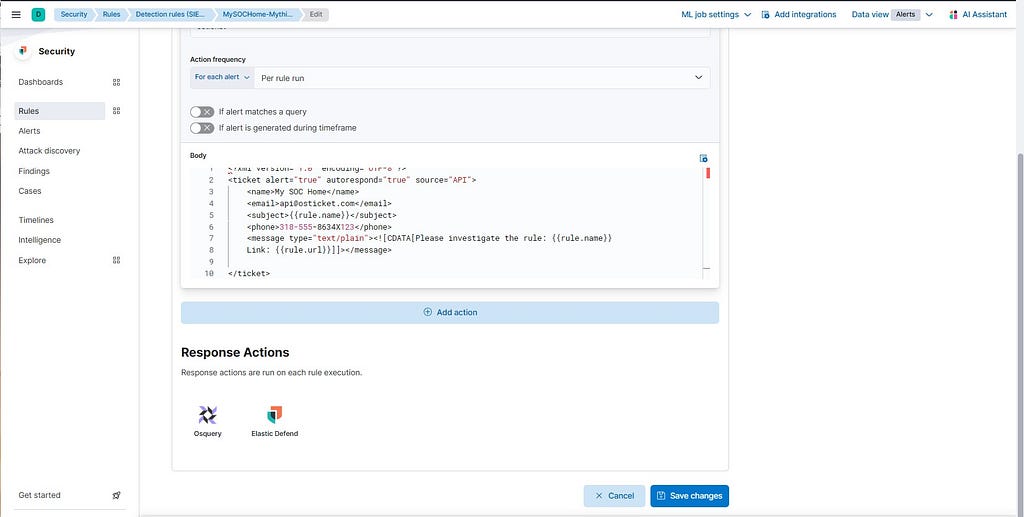Click Add integrations link
Screen dimensions: 1024x517
coord(799,14)
